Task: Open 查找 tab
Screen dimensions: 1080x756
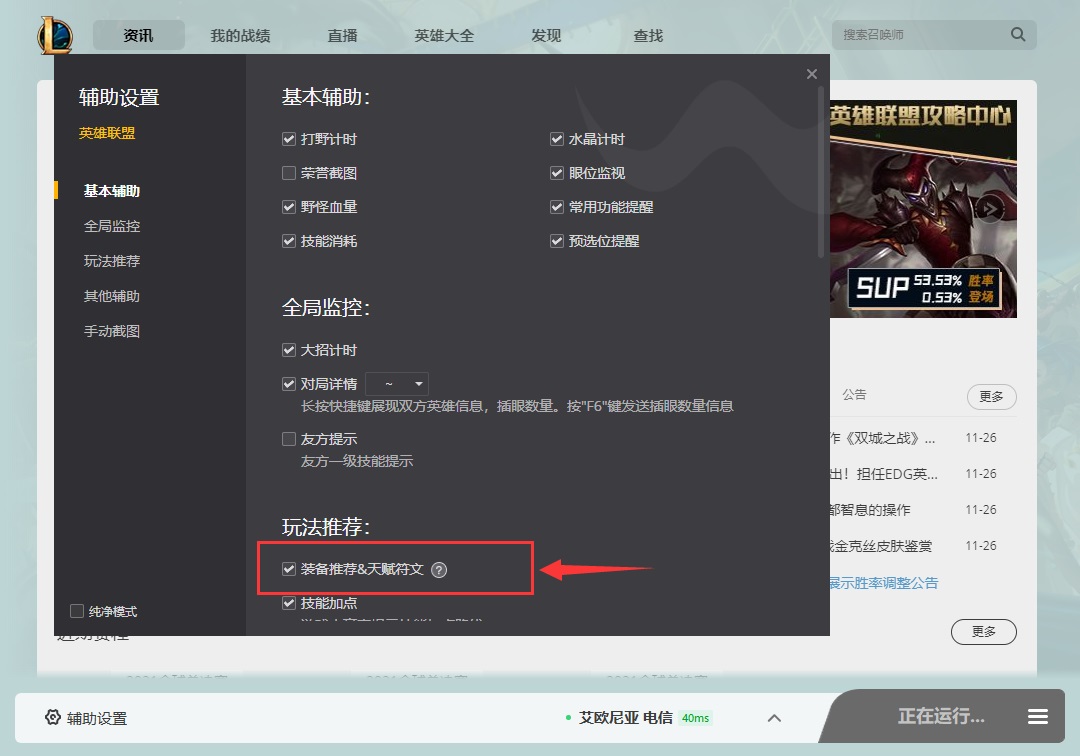Action: tap(648, 35)
